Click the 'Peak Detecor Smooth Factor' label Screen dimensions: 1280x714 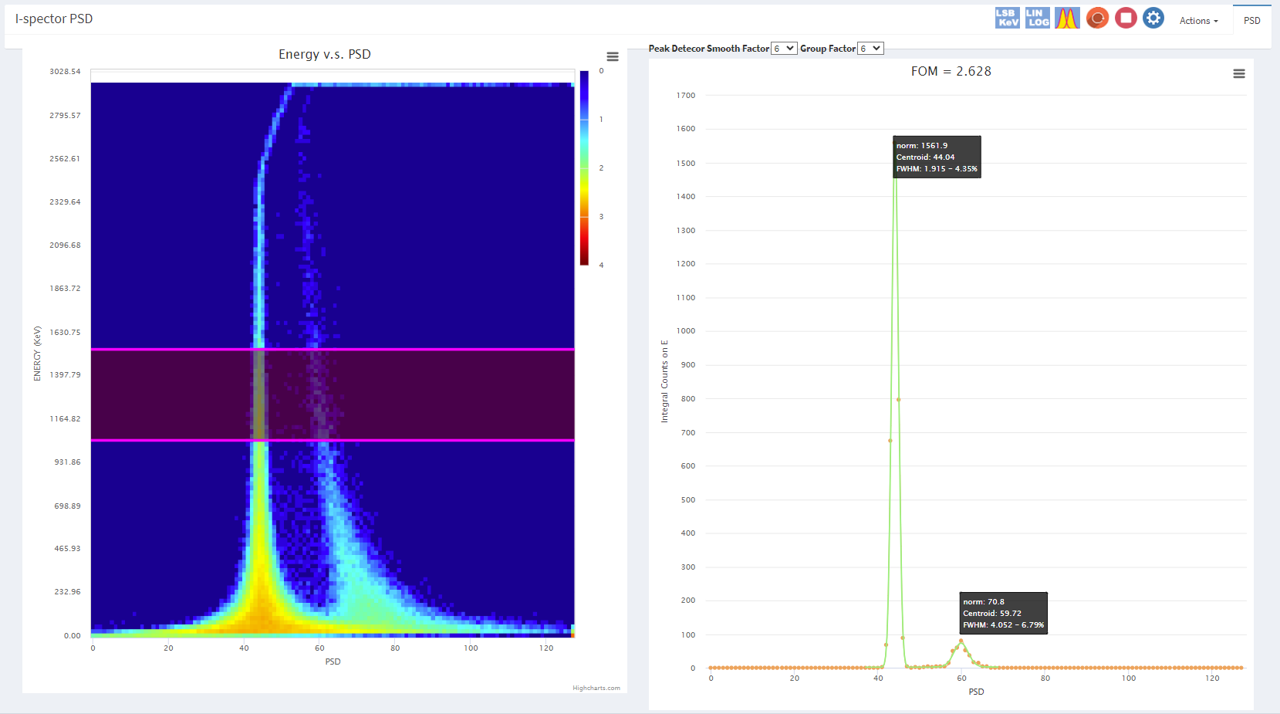coord(709,48)
